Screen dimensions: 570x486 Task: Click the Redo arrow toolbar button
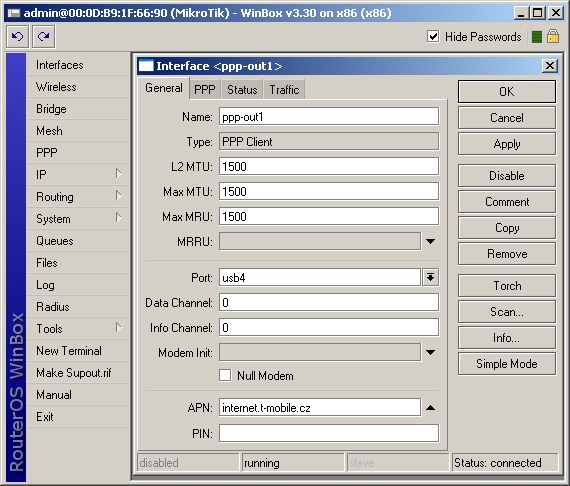click(44, 36)
